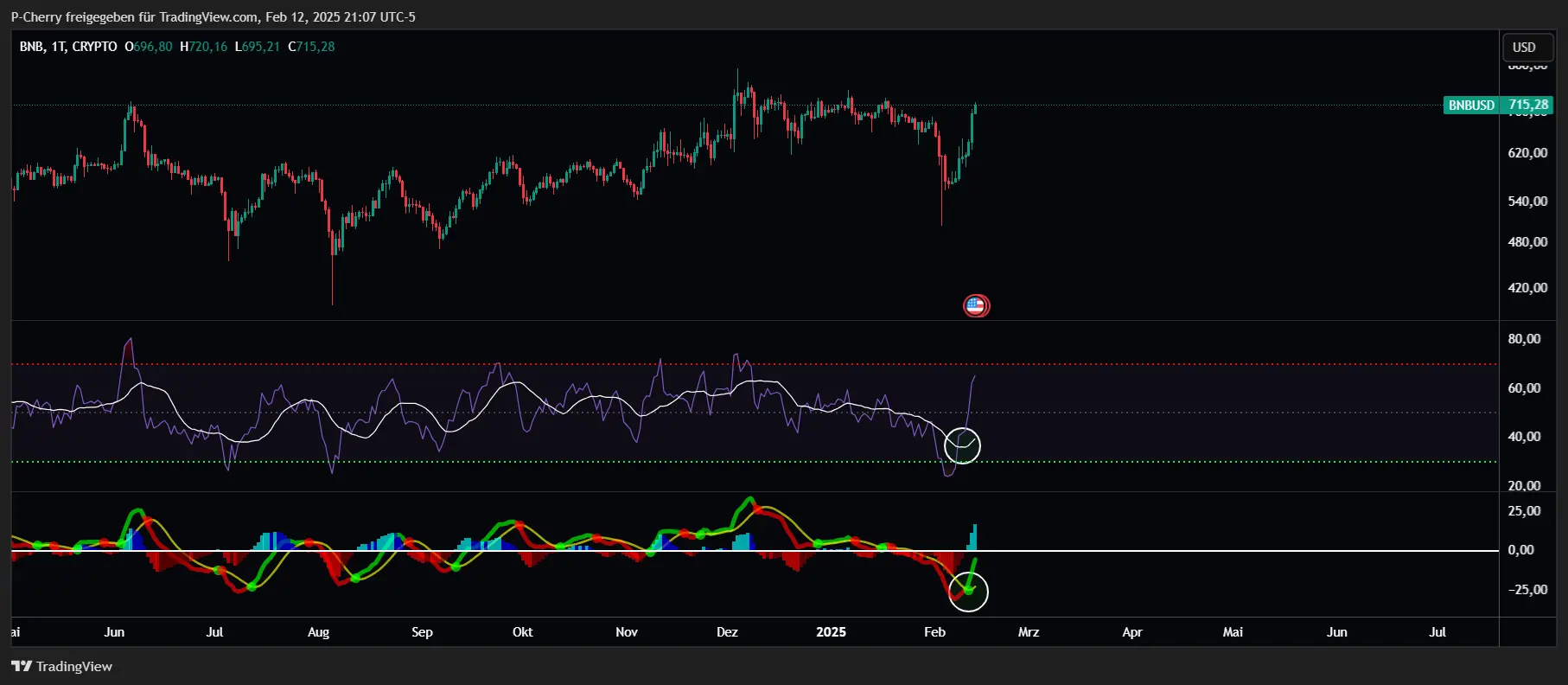The width and height of the screenshot is (1568, 685).
Task: Click the 620,00 price axis label
Action: [x=1527, y=153]
